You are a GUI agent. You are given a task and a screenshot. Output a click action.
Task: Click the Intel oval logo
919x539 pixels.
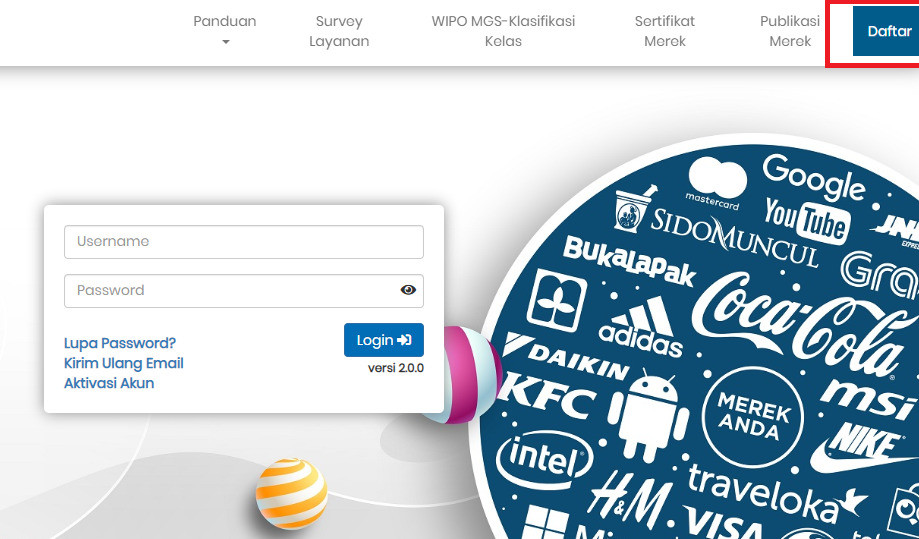pos(544,459)
